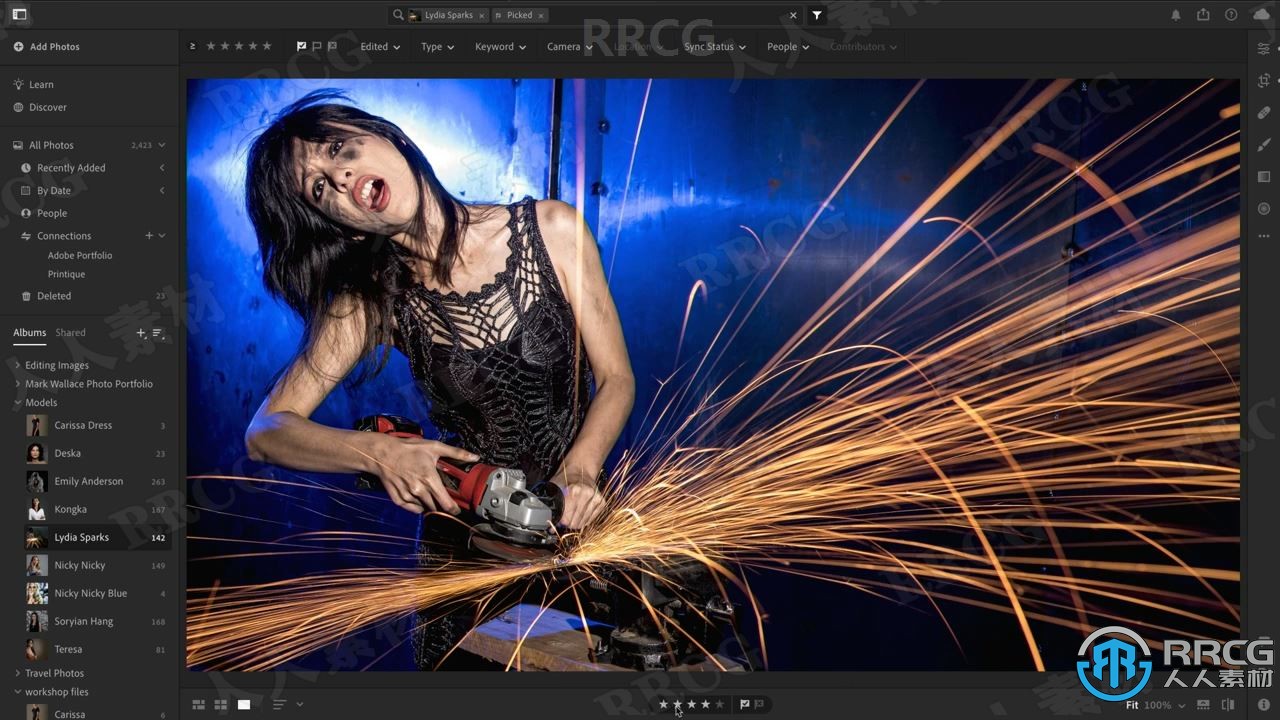Switch to Photo Grid view
Image resolution: width=1280 pixels, height=720 pixels.
(x=198, y=704)
